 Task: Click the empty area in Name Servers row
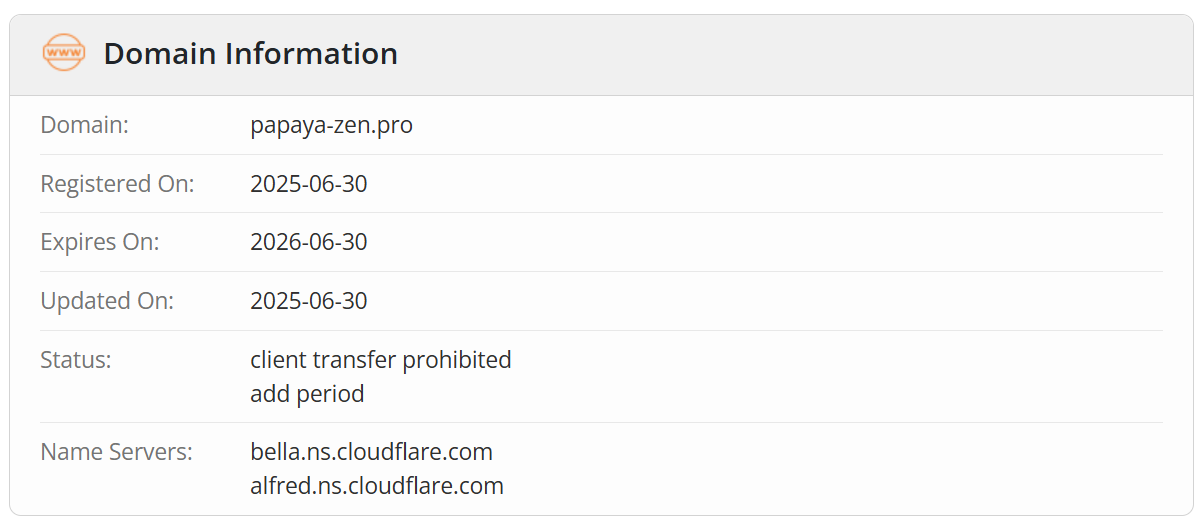coord(833,469)
